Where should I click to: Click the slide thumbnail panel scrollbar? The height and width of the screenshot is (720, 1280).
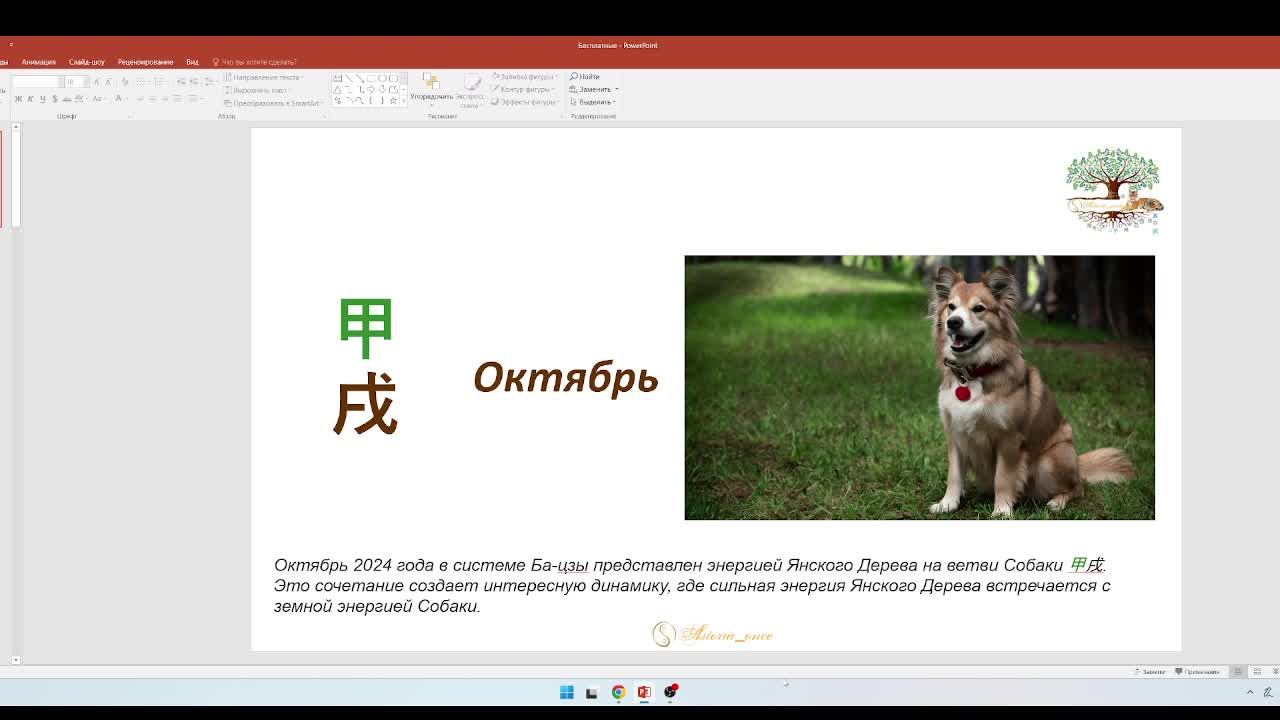pyautogui.click(x=15, y=393)
